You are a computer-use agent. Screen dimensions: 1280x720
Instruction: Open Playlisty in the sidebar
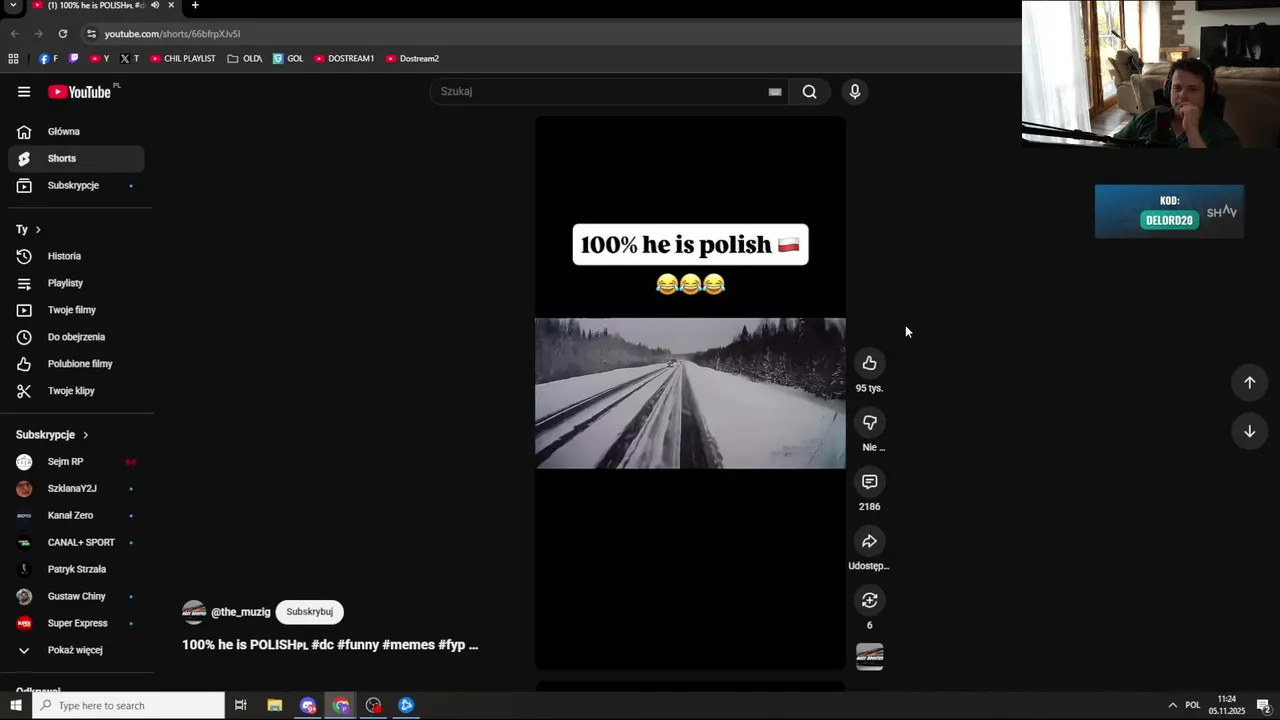point(76,283)
